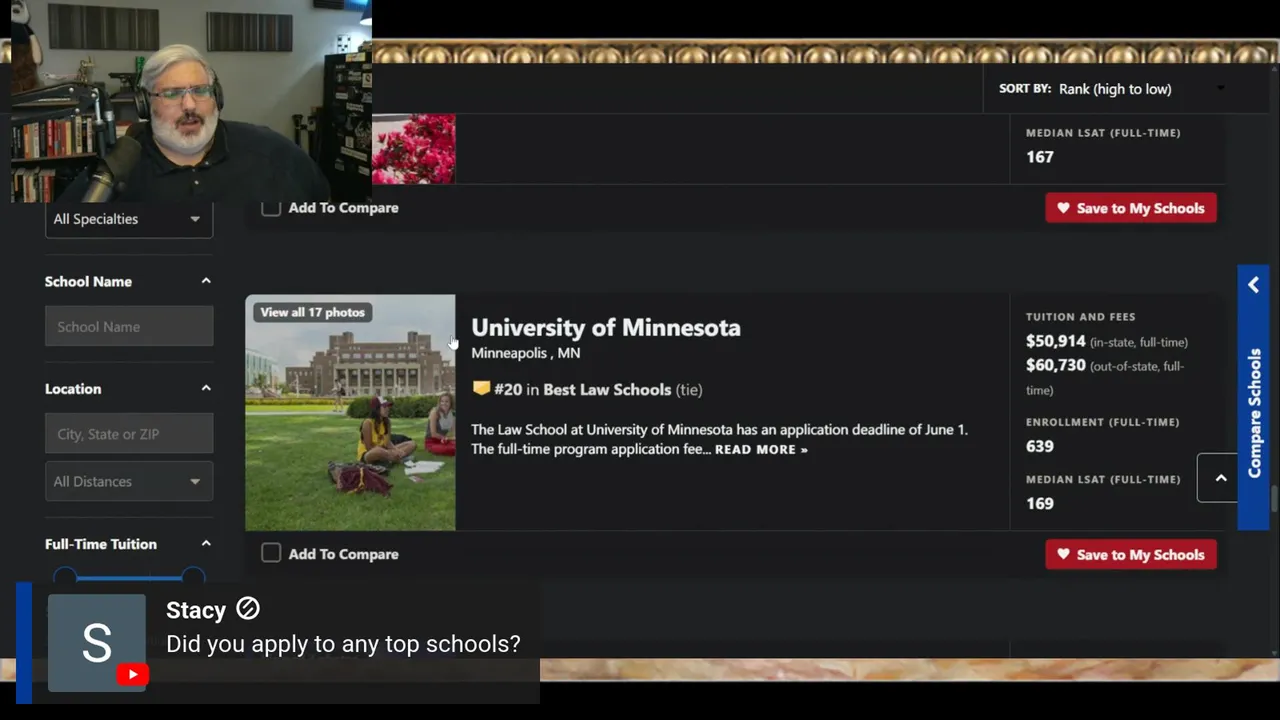
Task: Click the heart icon on Minnesota's Save button
Action: (x=1062, y=554)
